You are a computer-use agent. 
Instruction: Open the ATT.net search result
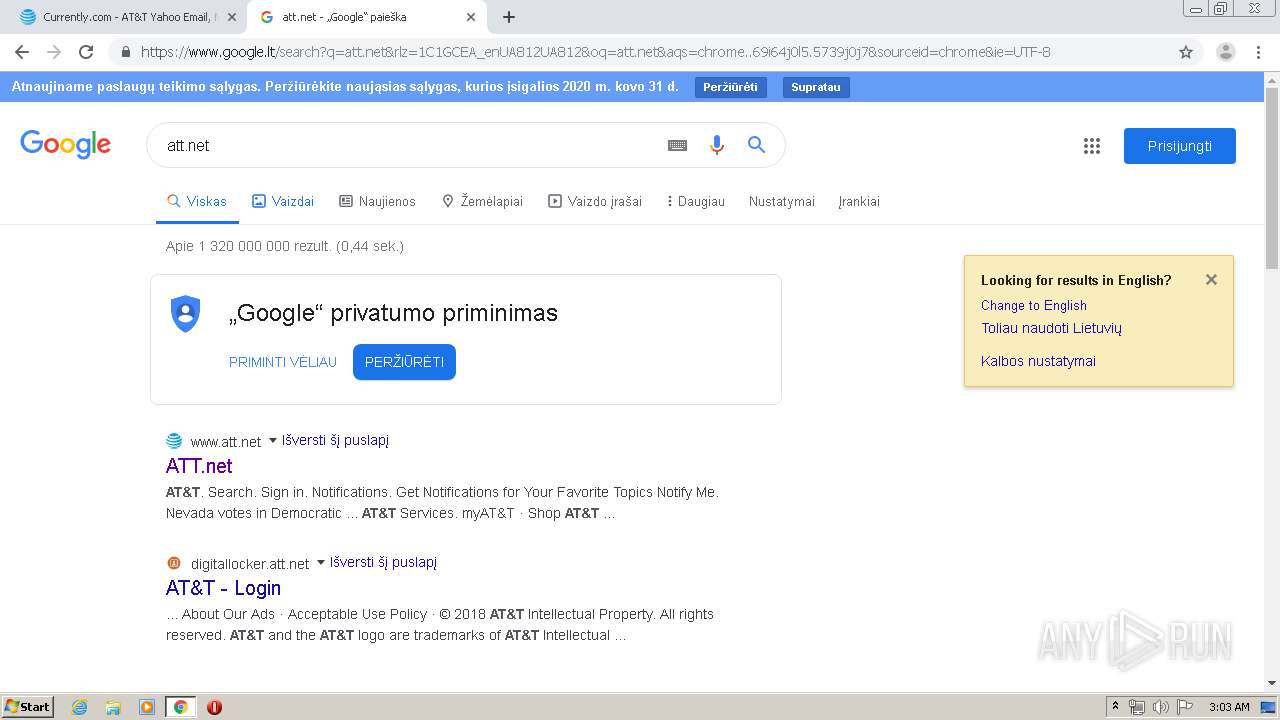[x=199, y=466]
